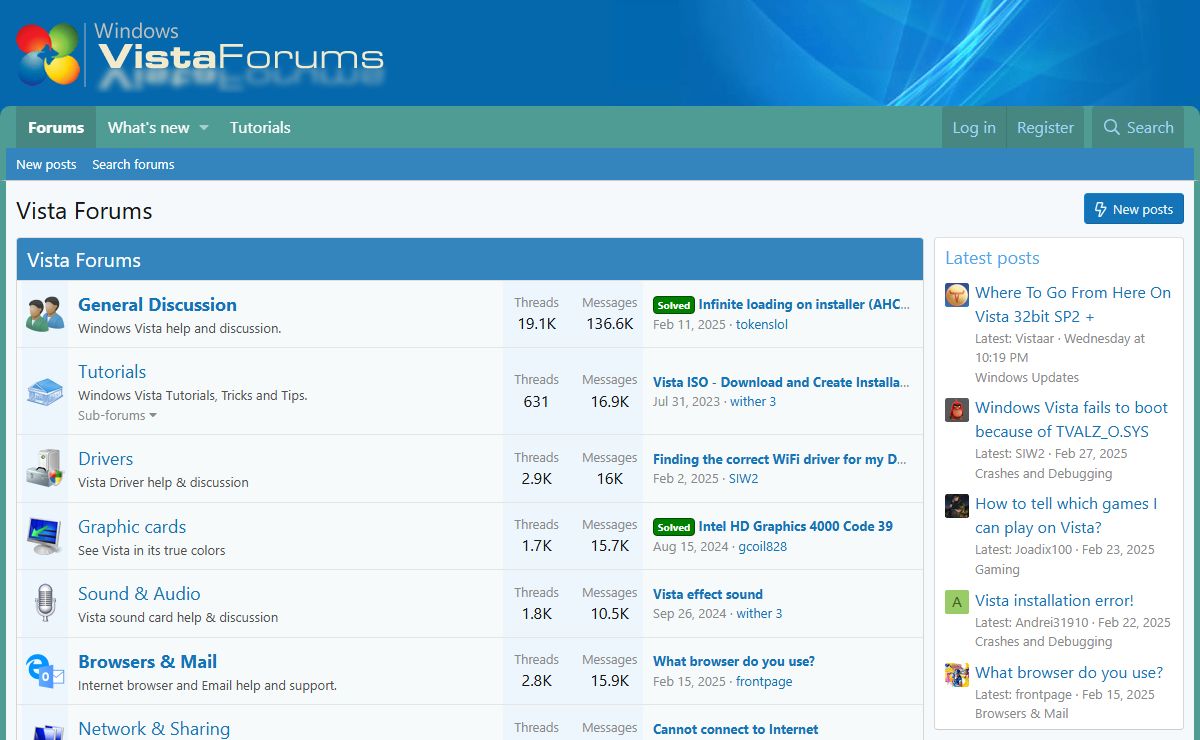Open user wither 3 in Tutorials row
The image size is (1200, 740).
click(x=753, y=402)
